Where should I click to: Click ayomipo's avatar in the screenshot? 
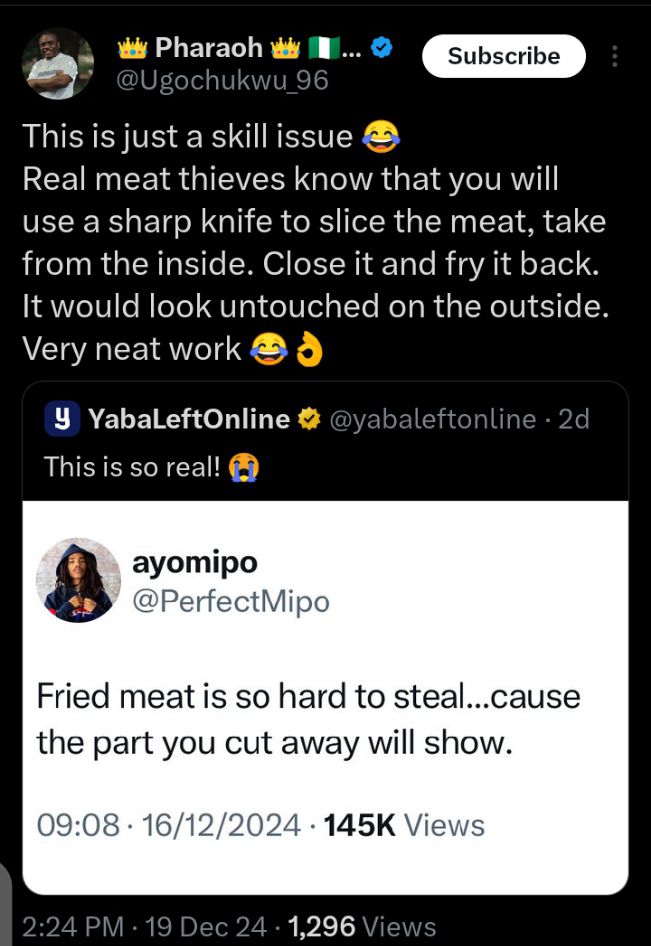(79, 580)
